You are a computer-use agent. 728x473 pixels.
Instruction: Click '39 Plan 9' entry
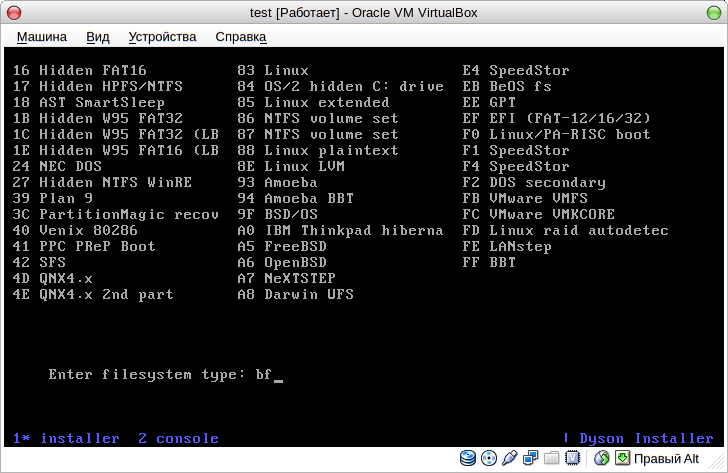[x=52, y=198]
